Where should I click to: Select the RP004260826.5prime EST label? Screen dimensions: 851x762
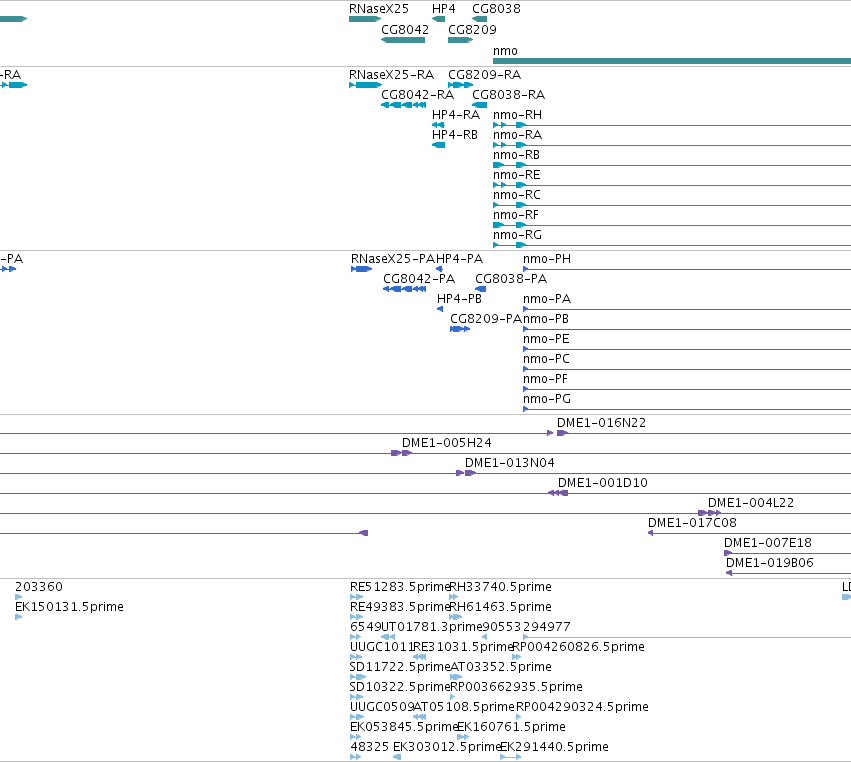[579, 647]
